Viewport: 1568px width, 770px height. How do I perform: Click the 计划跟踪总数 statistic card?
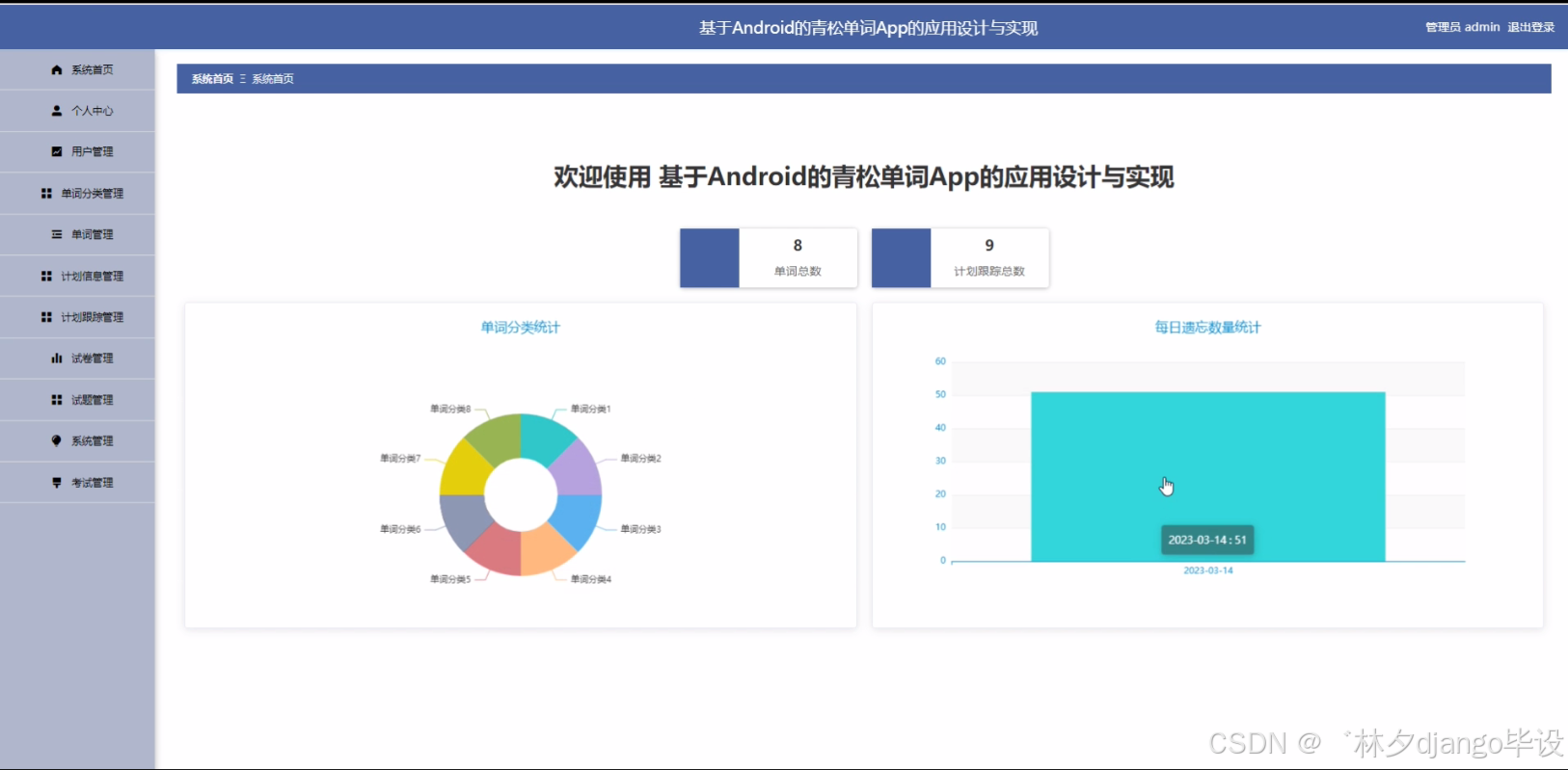pos(960,258)
